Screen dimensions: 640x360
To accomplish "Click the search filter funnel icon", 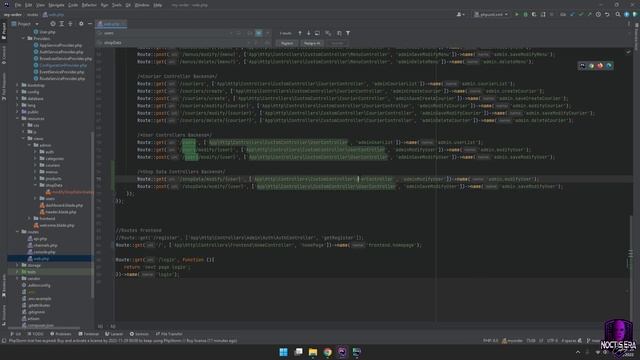I will point(348,33).
